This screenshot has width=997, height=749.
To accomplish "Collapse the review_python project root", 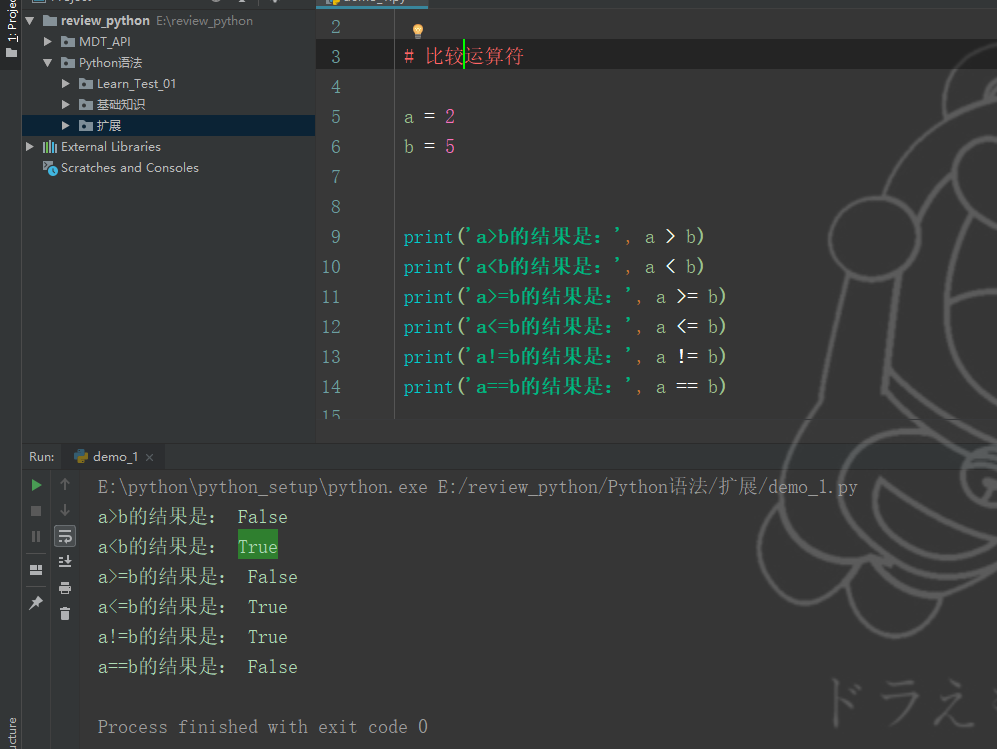I will (30, 21).
